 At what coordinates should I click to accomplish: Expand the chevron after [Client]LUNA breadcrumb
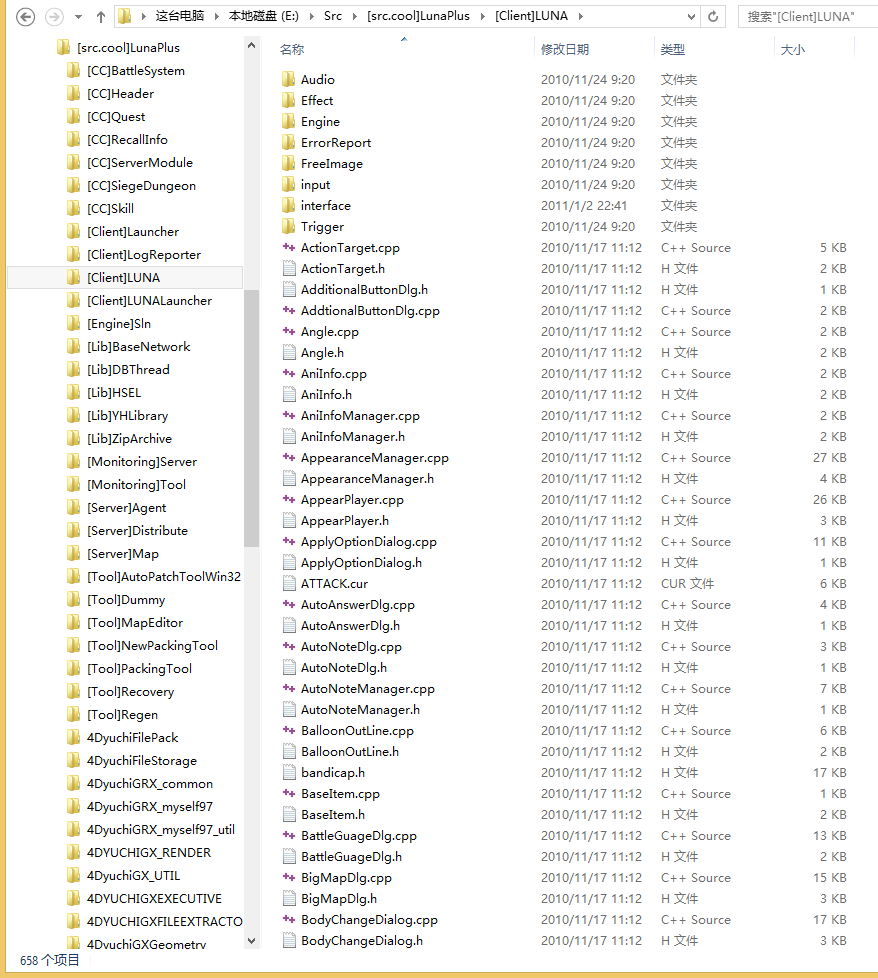pyautogui.click(x=581, y=17)
